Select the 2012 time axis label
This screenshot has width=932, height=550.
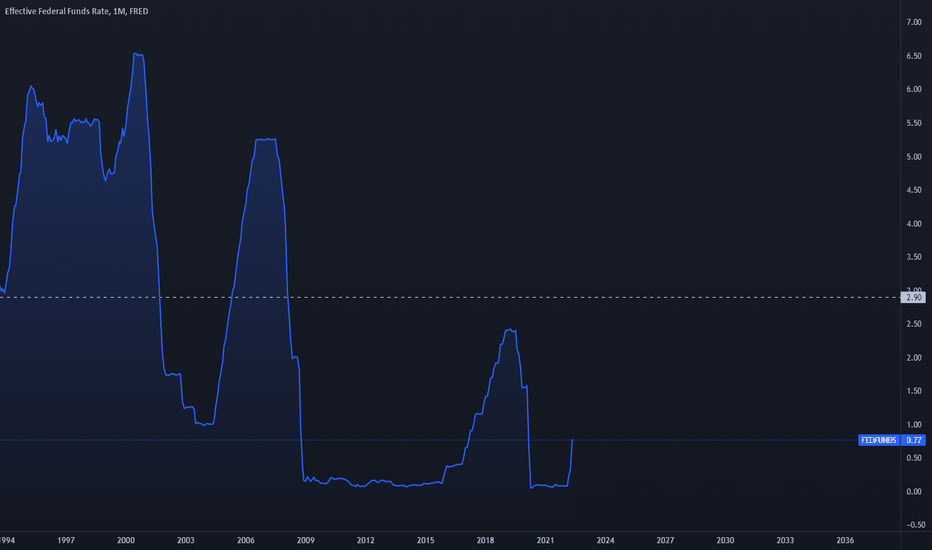(366, 540)
